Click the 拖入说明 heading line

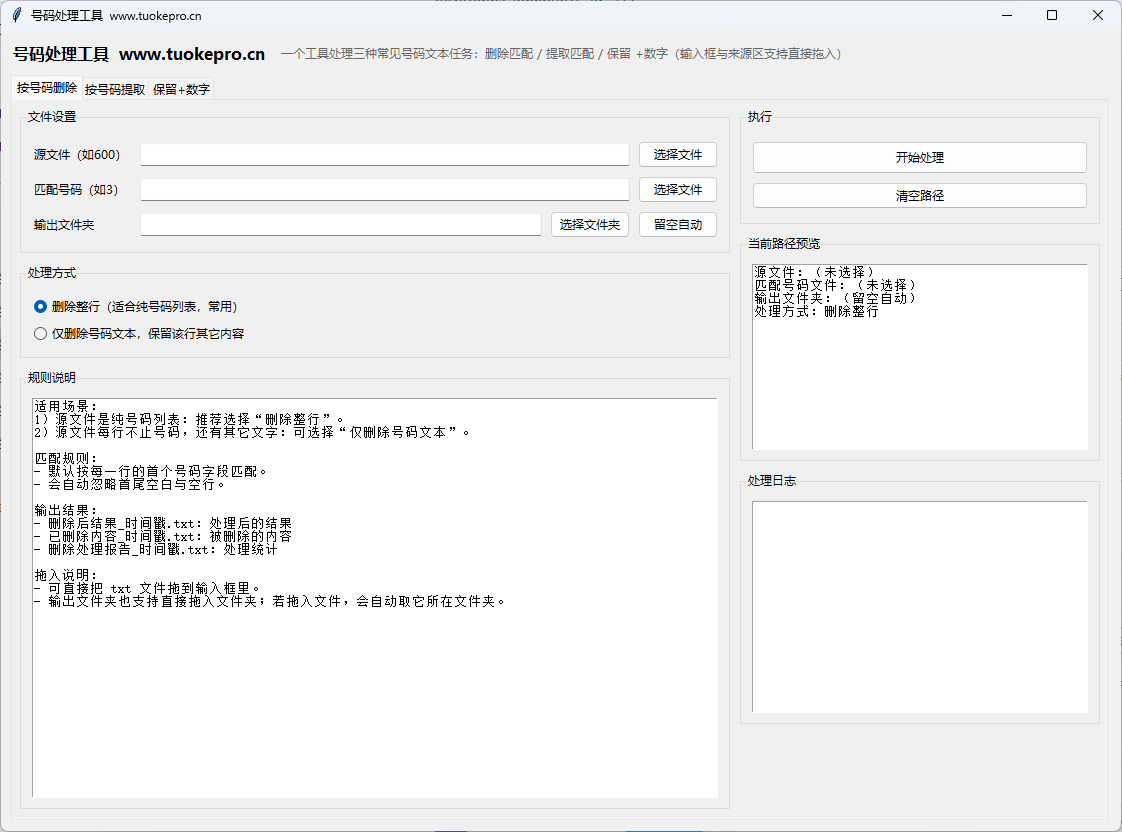66,575
